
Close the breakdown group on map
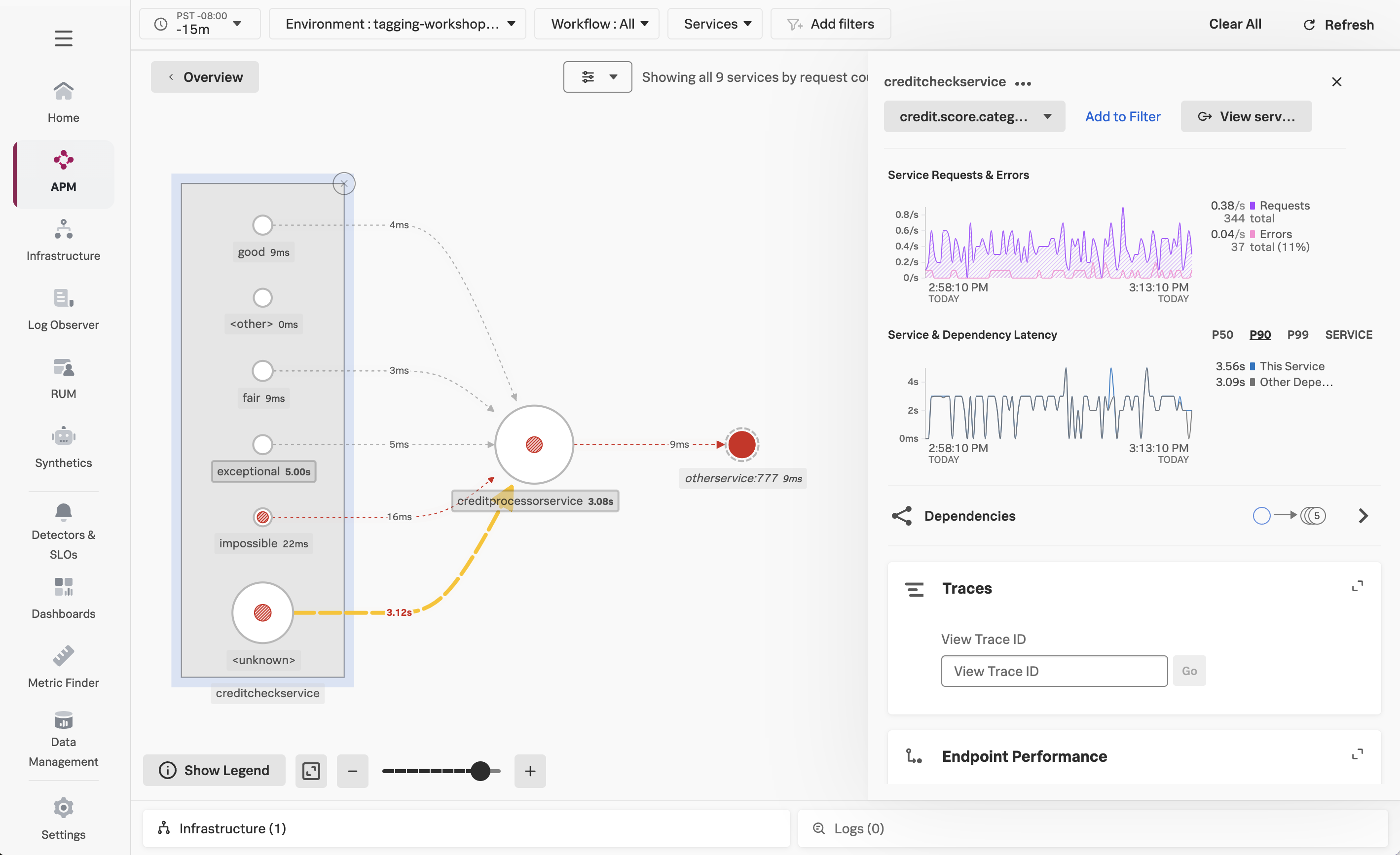point(344,183)
